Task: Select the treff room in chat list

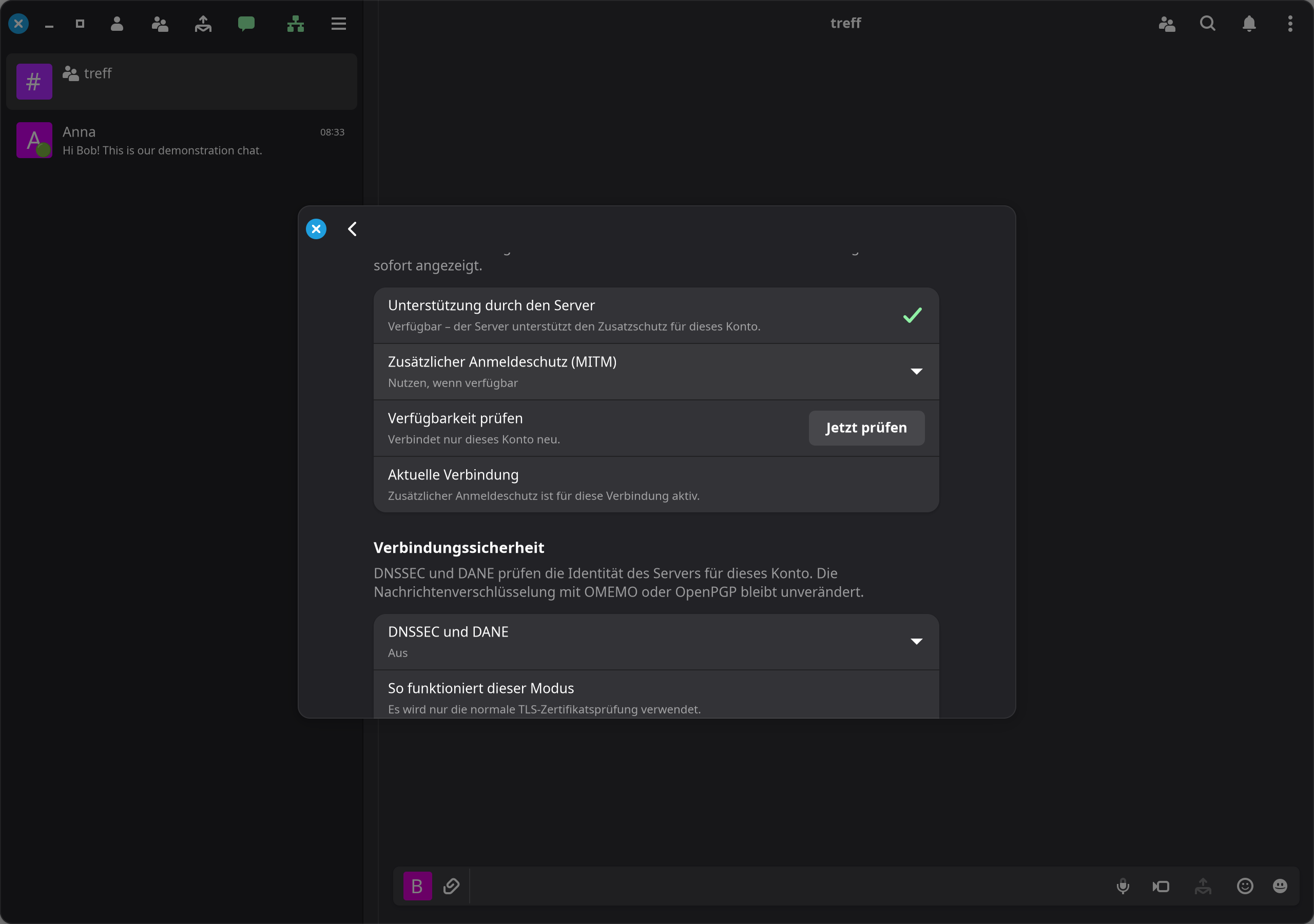Action: coord(181,82)
